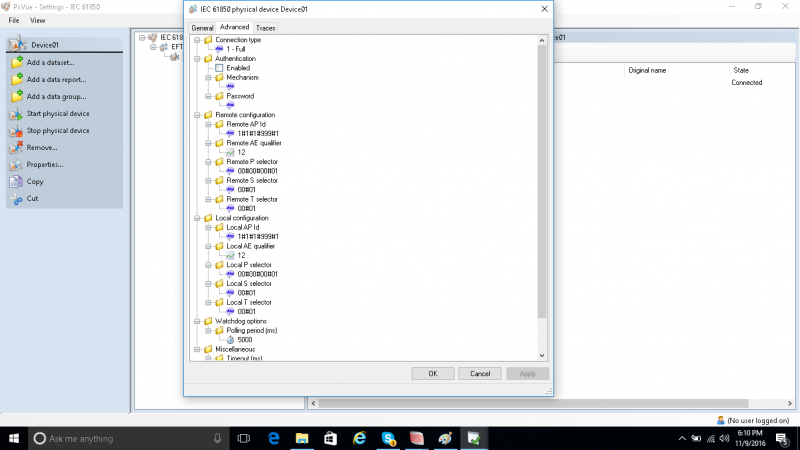Click the Remove device icon
This screenshot has height=450, width=800.
(x=16, y=147)
